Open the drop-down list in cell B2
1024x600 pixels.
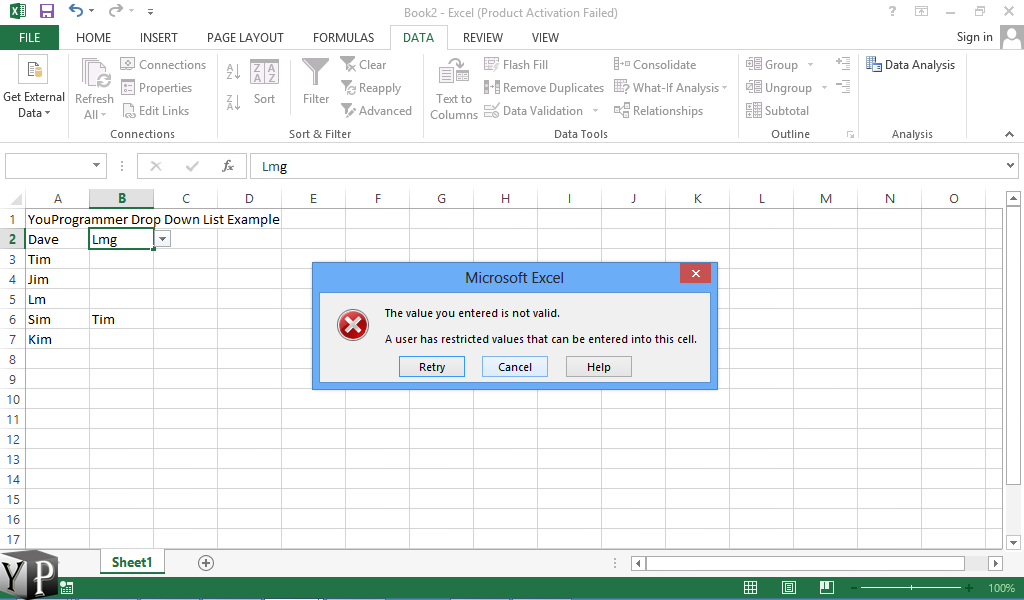162,239
